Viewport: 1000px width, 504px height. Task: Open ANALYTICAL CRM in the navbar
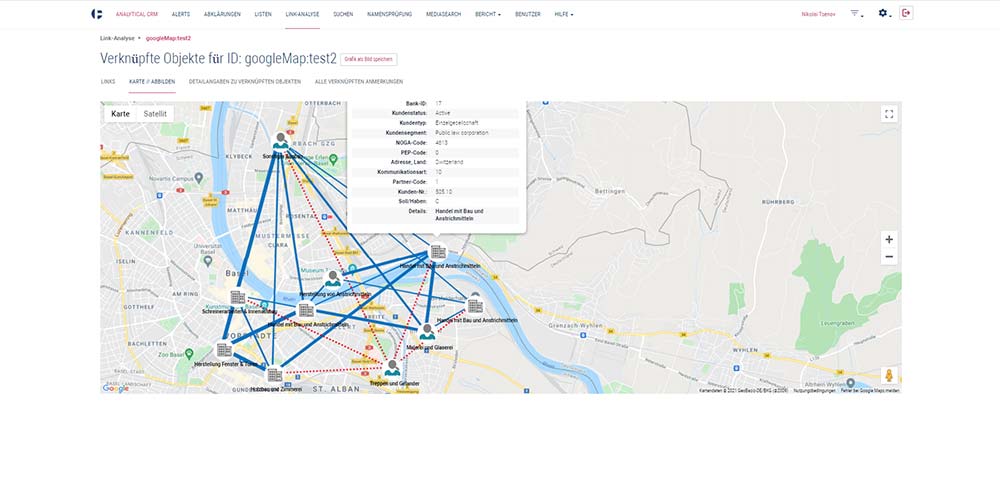pyautogui.click(x=136, y=14)
